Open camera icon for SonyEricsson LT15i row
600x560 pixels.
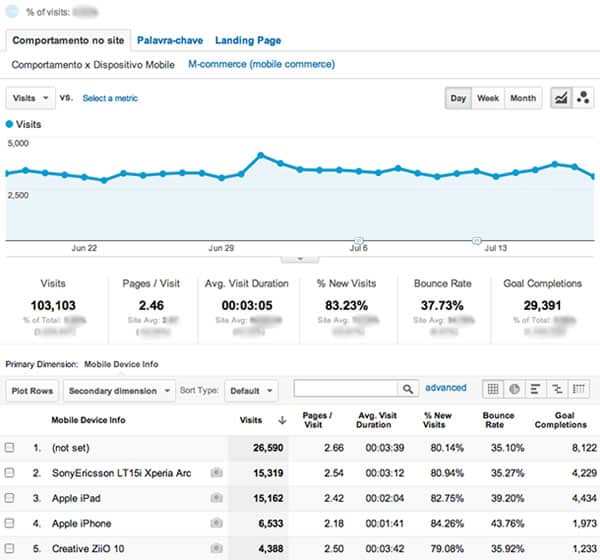point(216,473)
